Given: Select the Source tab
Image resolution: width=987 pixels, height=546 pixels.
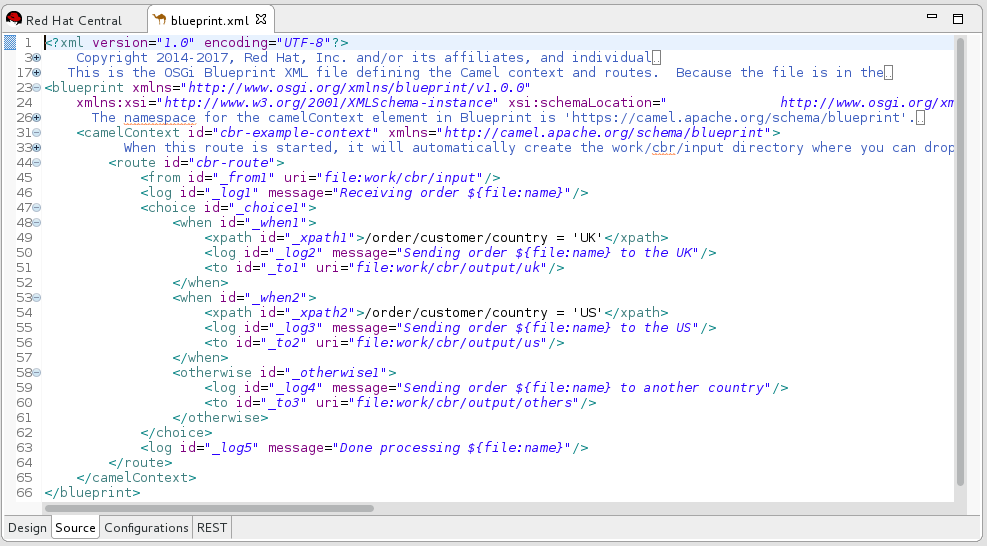Looking at the screenshot, I should 76,528.
